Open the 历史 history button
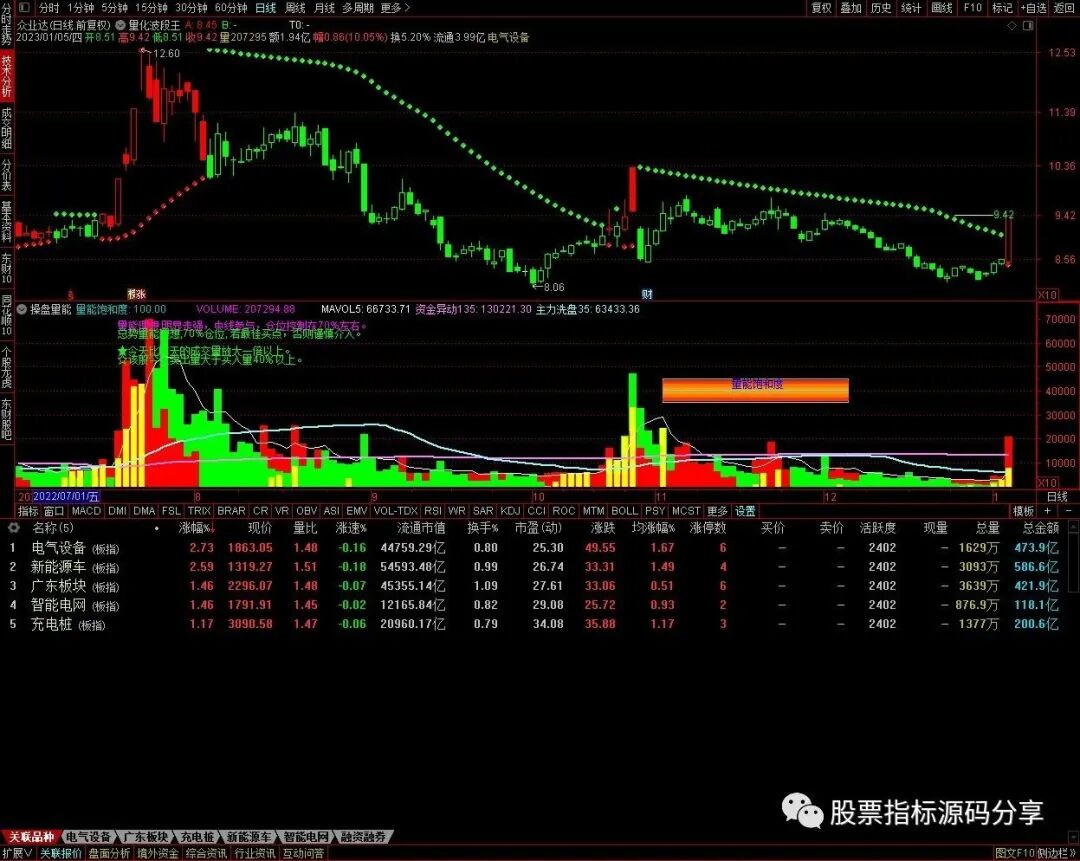1080x861 pixels. click(881, 8)
